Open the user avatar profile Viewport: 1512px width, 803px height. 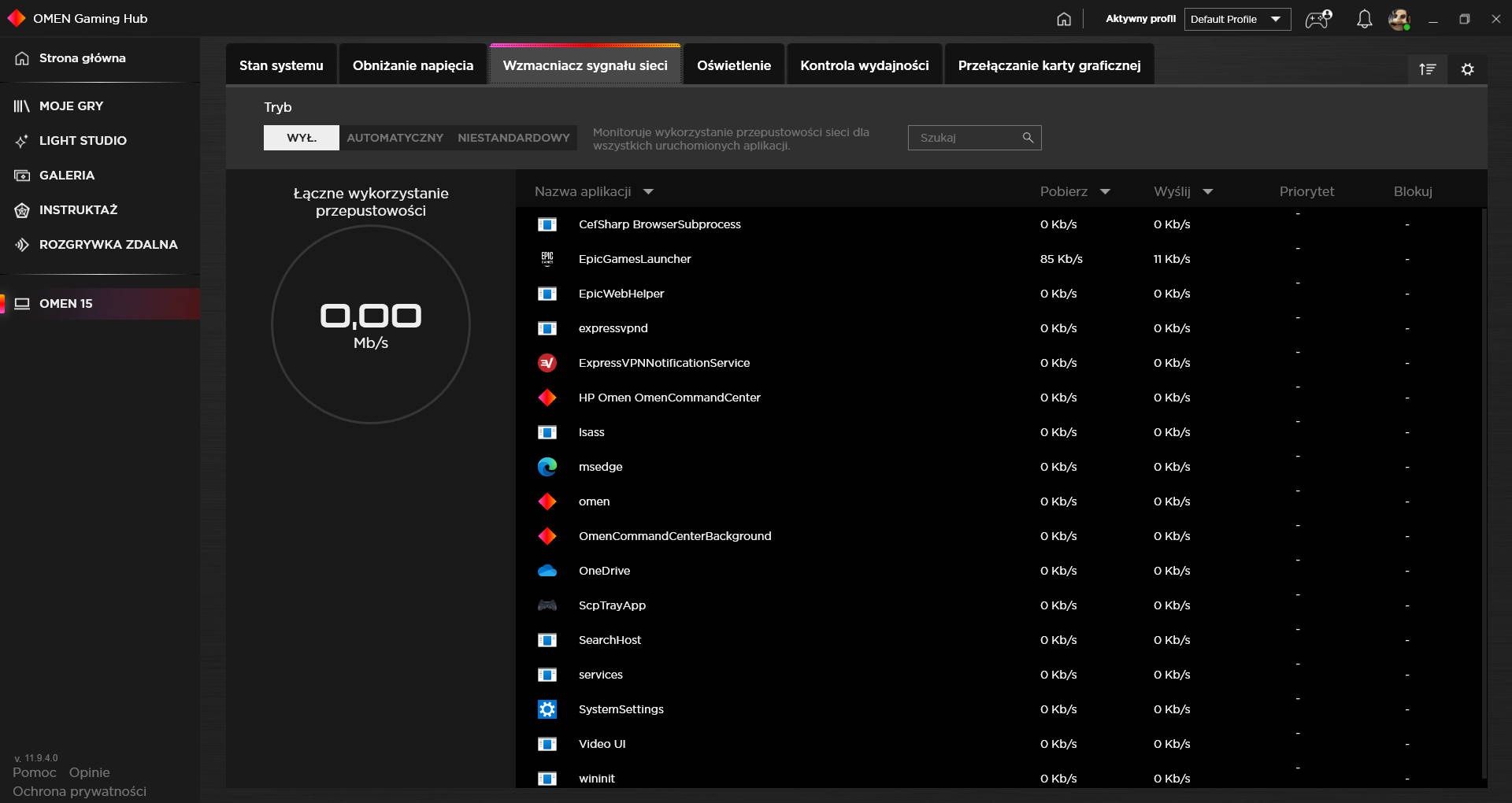[x=1399, y=19]
